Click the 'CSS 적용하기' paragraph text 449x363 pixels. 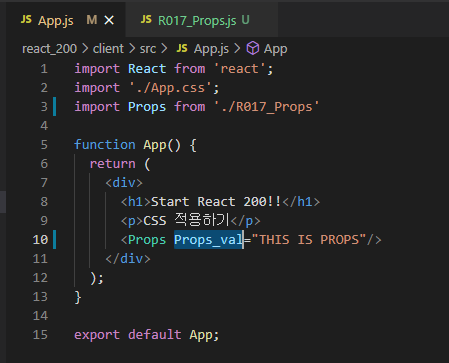187,221
